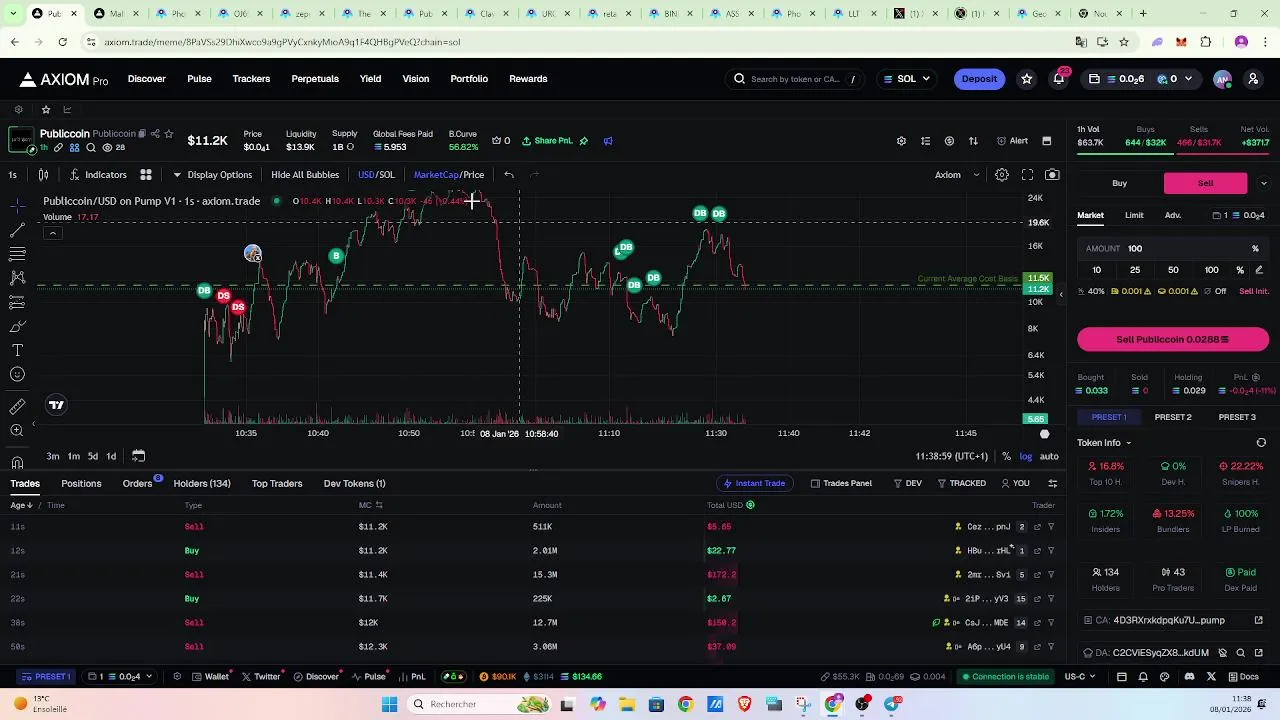
Task: Expand the Display Options dropdown
Action: 212,175
